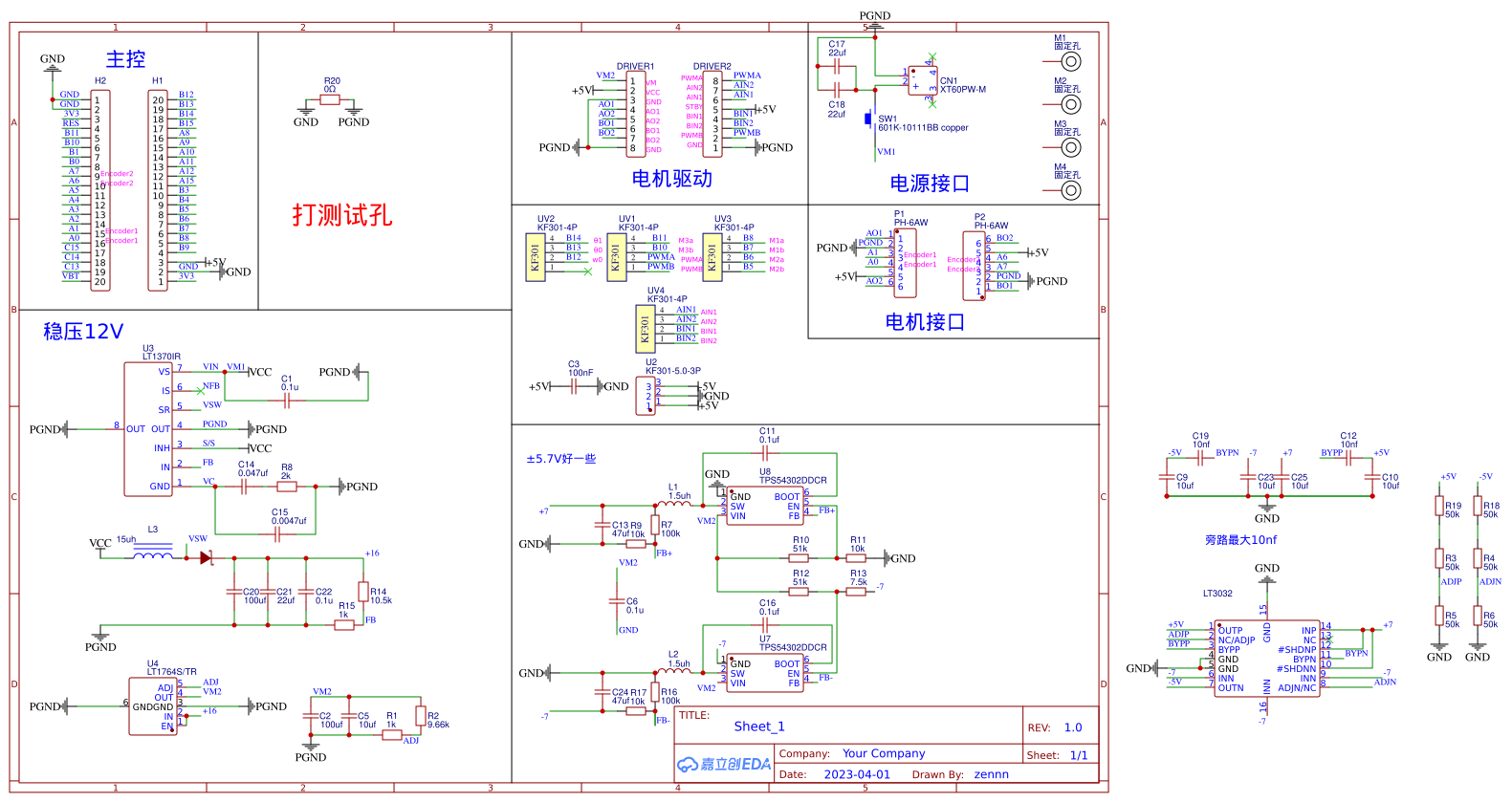
Task: Select the UV1 KF301-4P terminal block
Action: 617,258
